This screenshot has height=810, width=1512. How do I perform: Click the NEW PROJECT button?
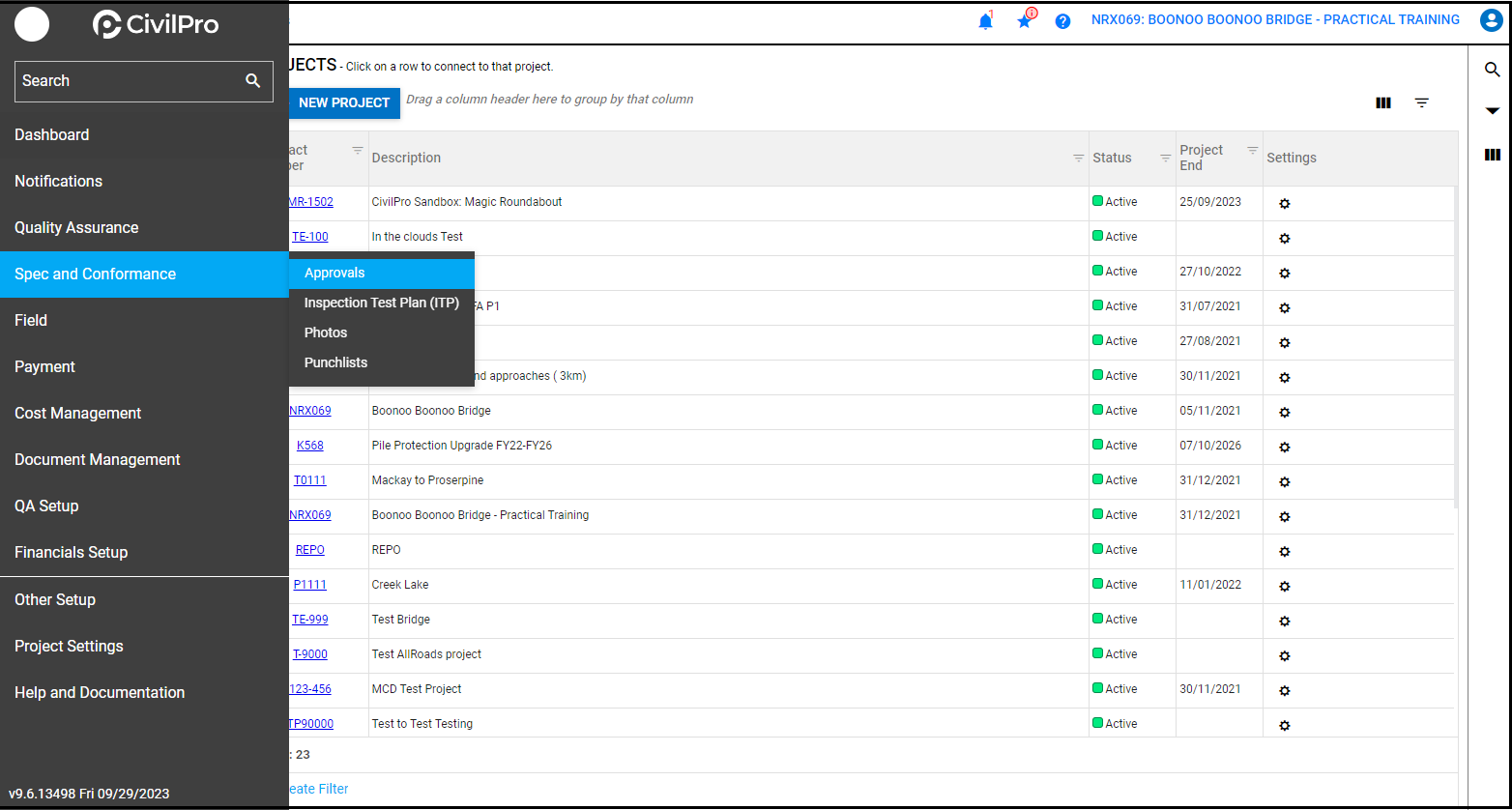click(343, 102)
